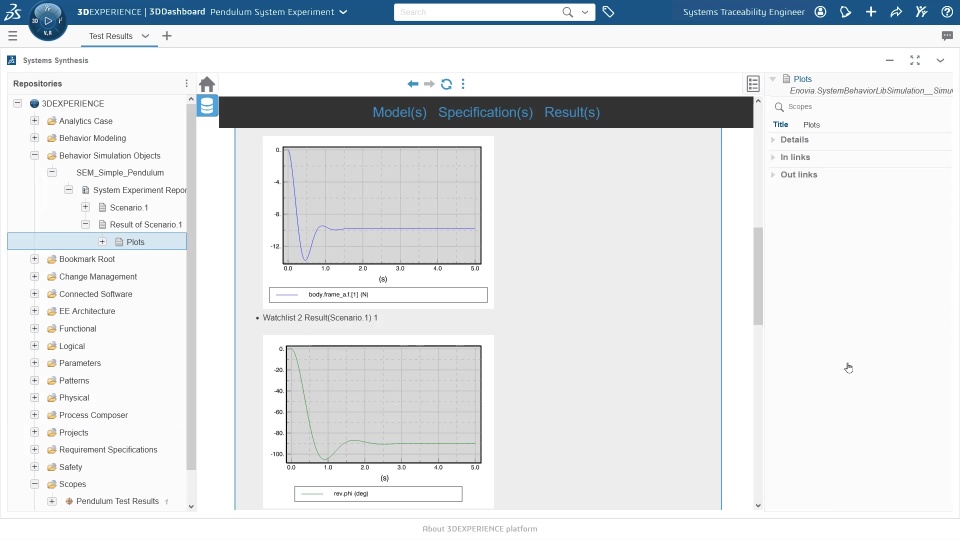
Task: Select EE Architecture folder
Action: point(87,311)
